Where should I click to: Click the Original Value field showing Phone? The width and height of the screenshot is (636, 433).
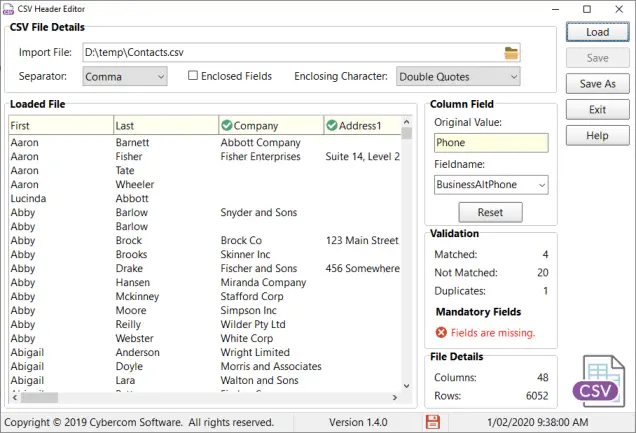491,143
